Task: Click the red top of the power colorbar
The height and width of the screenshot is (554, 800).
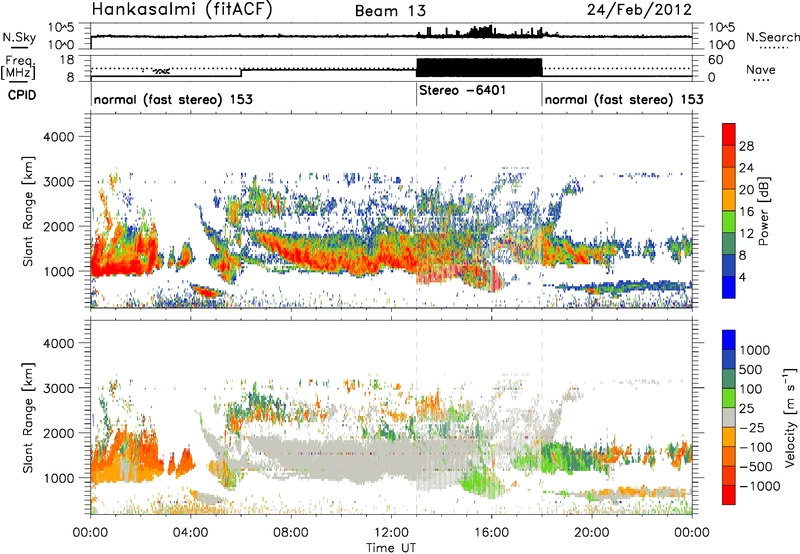Action: tap(729, 134)
